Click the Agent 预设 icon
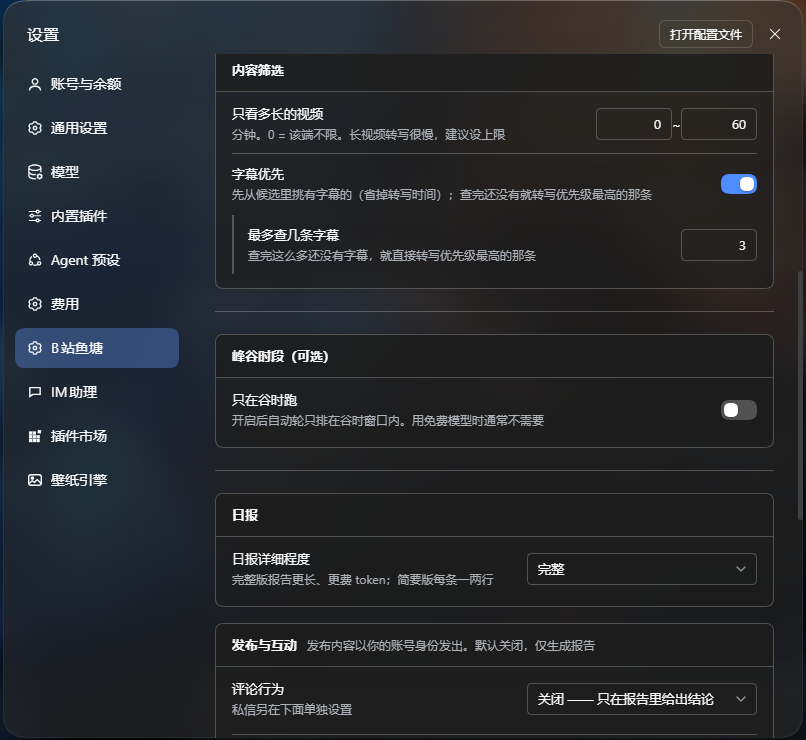806x740 pixels. [x=34, y=260]
